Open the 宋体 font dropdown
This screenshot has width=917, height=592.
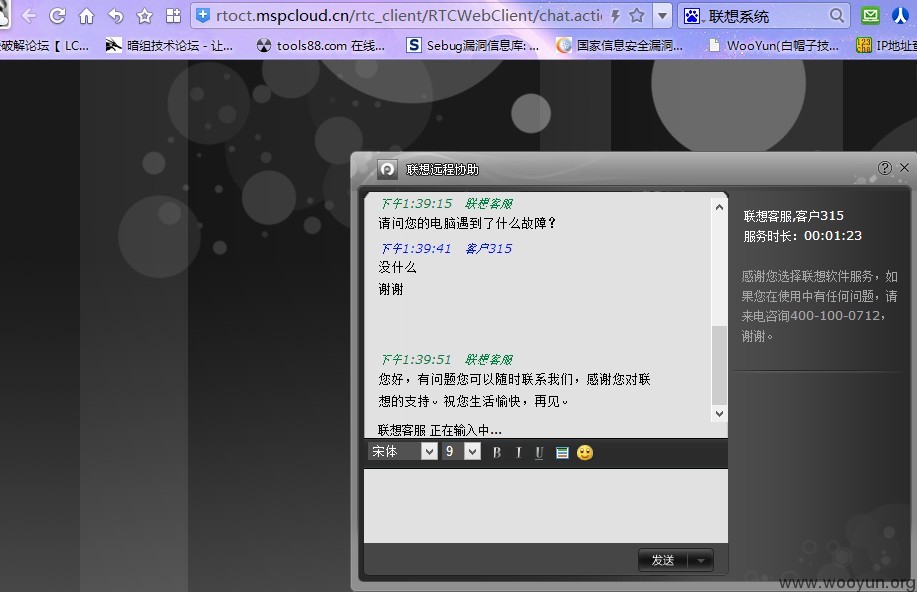(429, 452)
